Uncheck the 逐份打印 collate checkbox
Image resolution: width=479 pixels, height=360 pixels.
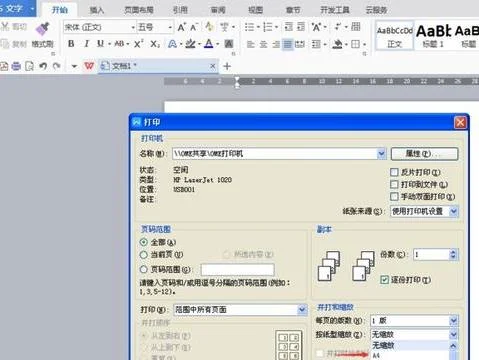(384, 280)
